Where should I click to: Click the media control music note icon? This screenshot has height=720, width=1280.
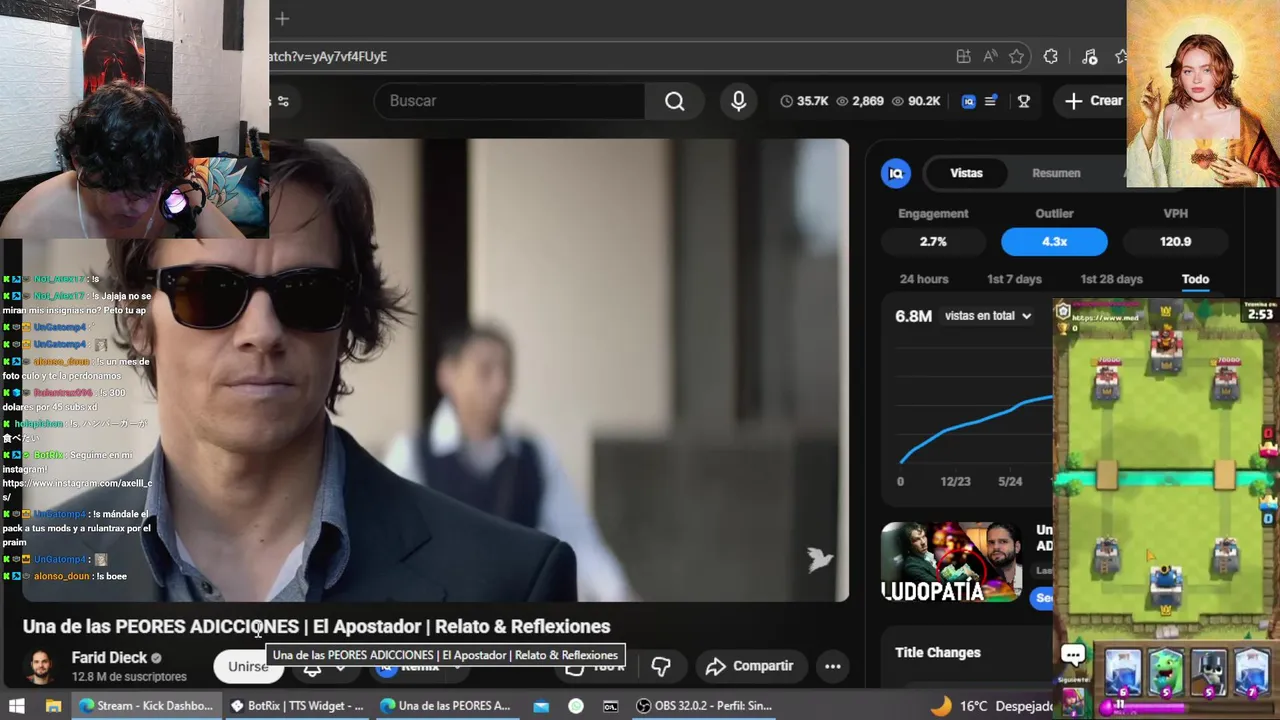[1090, 57]
